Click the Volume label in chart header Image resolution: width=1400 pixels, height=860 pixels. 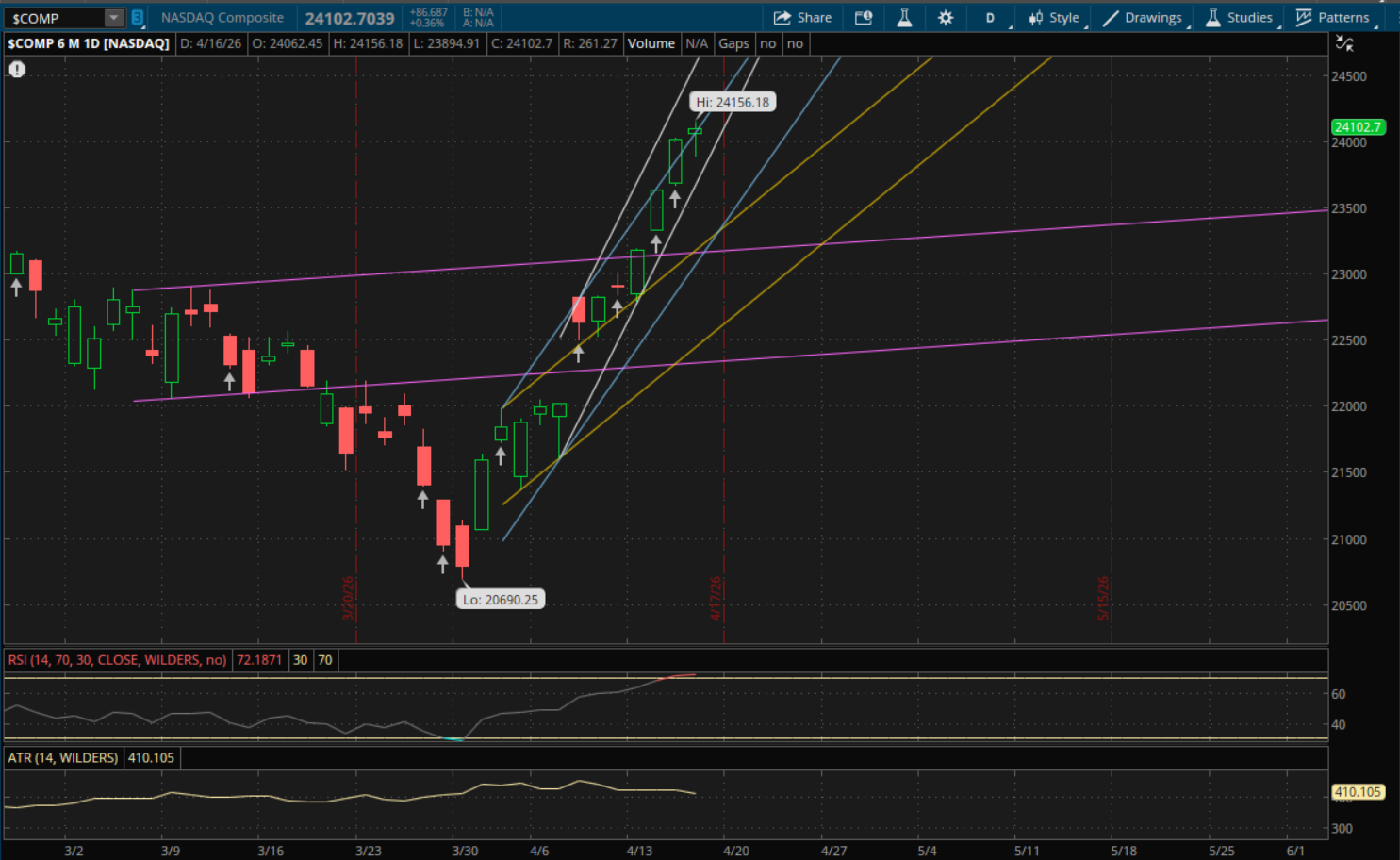click(651, 43)
